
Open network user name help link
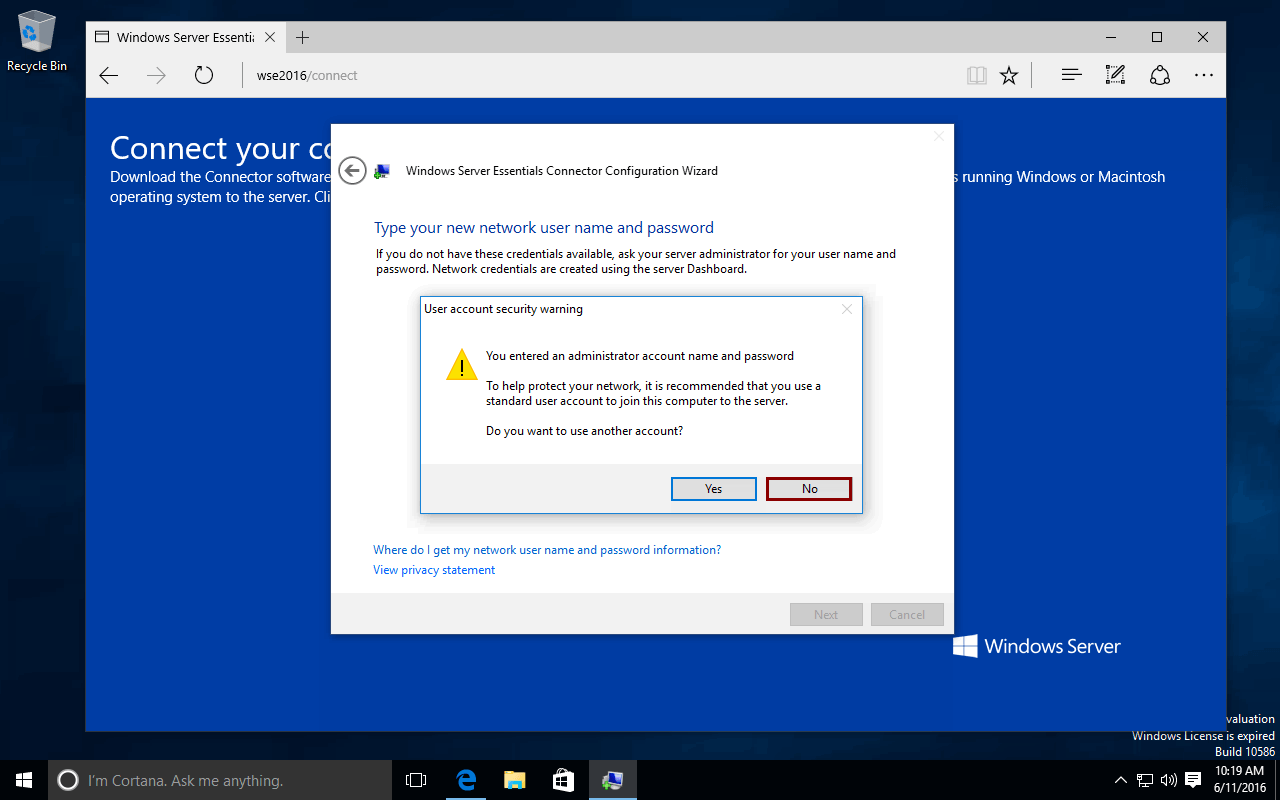547,550
